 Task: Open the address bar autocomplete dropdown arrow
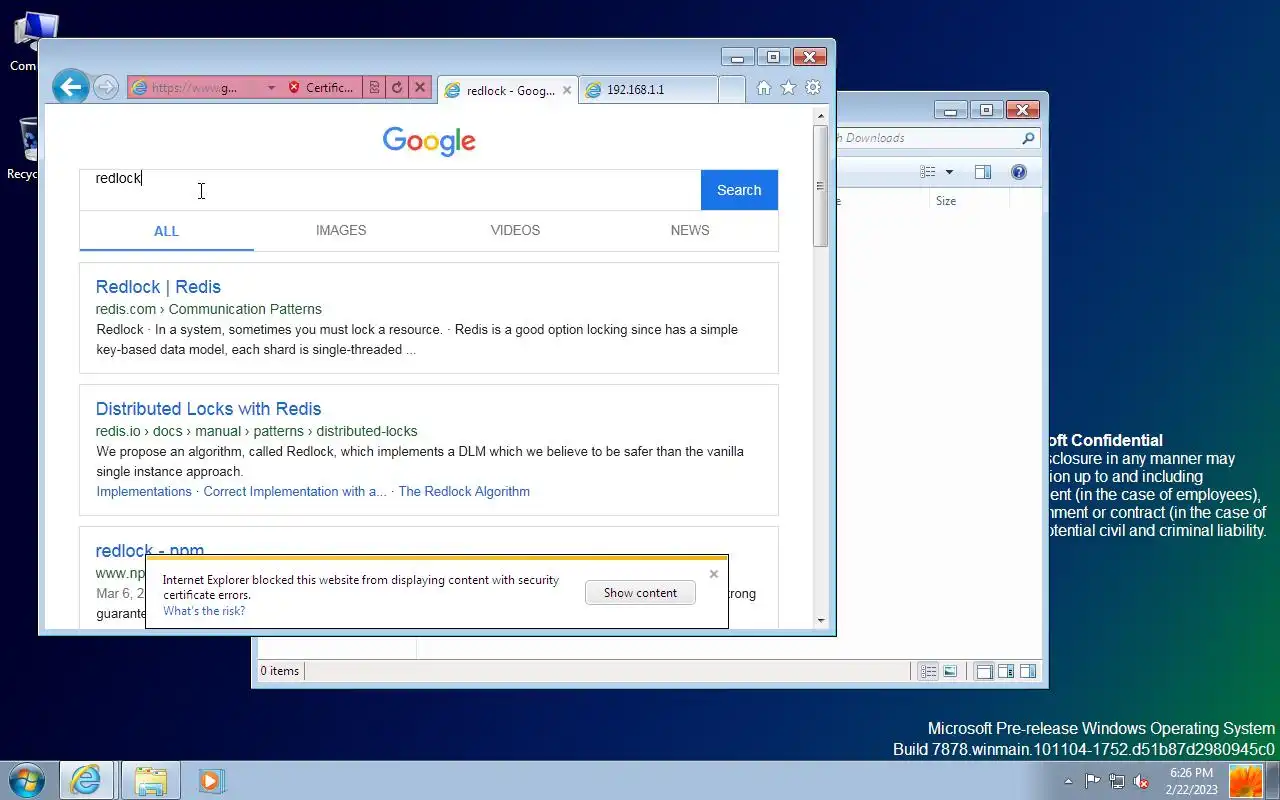pos(271,88)
